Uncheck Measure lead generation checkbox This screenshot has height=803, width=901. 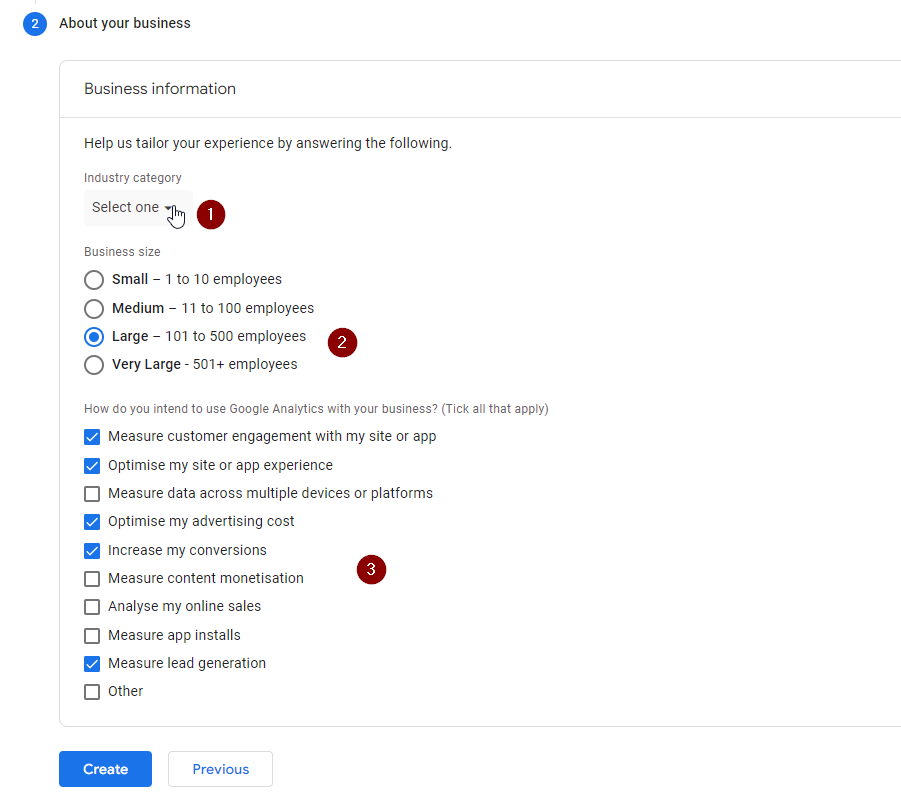click(92, 664)
